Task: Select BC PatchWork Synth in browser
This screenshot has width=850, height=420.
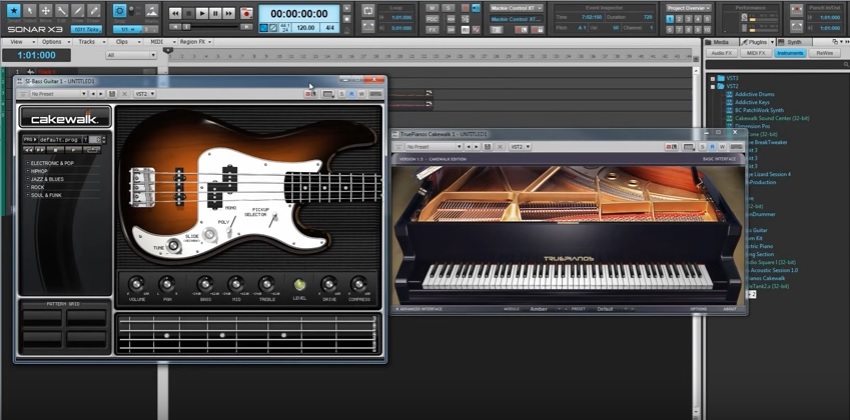Action: [759, 110]
